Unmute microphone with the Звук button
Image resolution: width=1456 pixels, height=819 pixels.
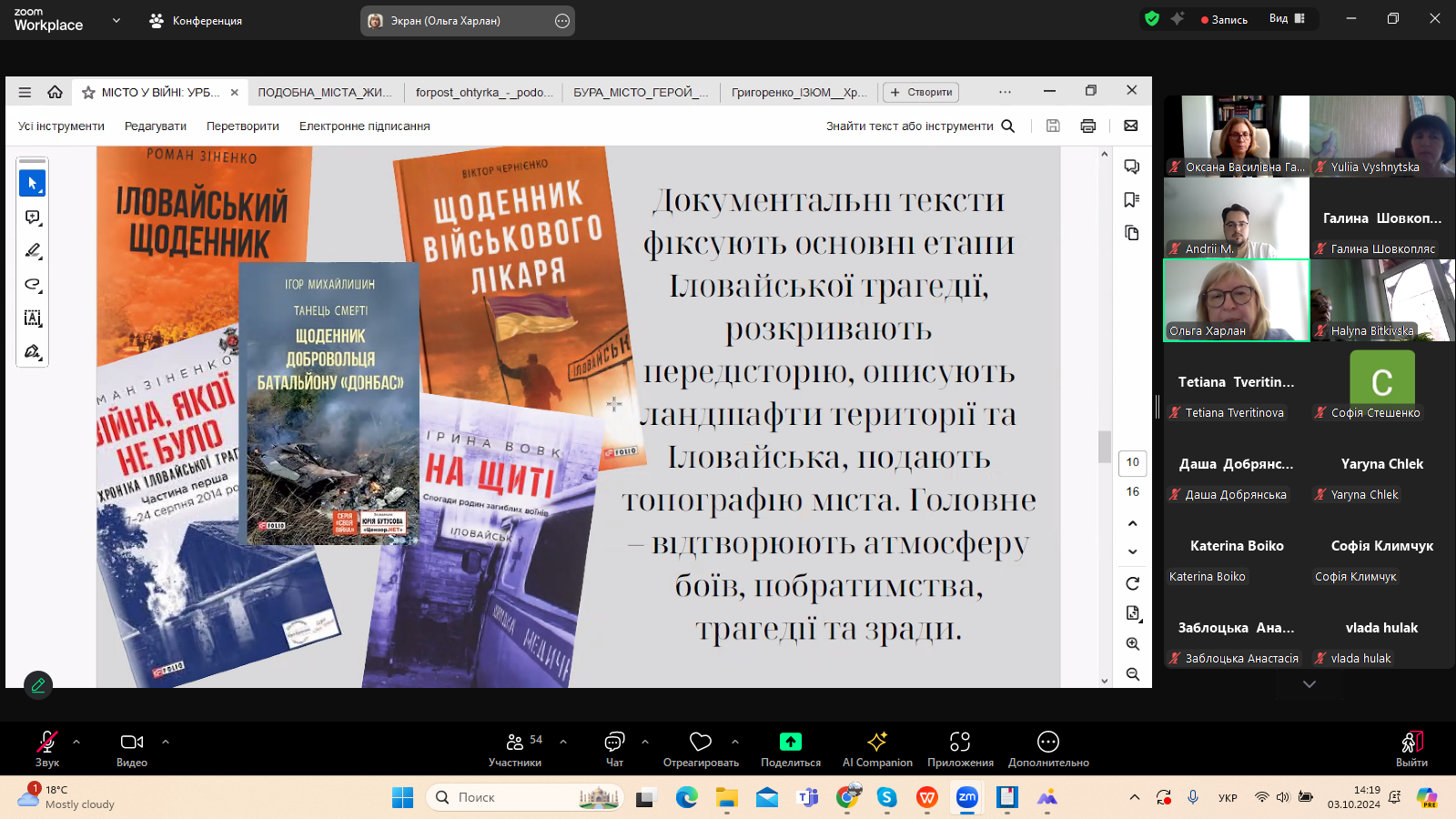46,749
